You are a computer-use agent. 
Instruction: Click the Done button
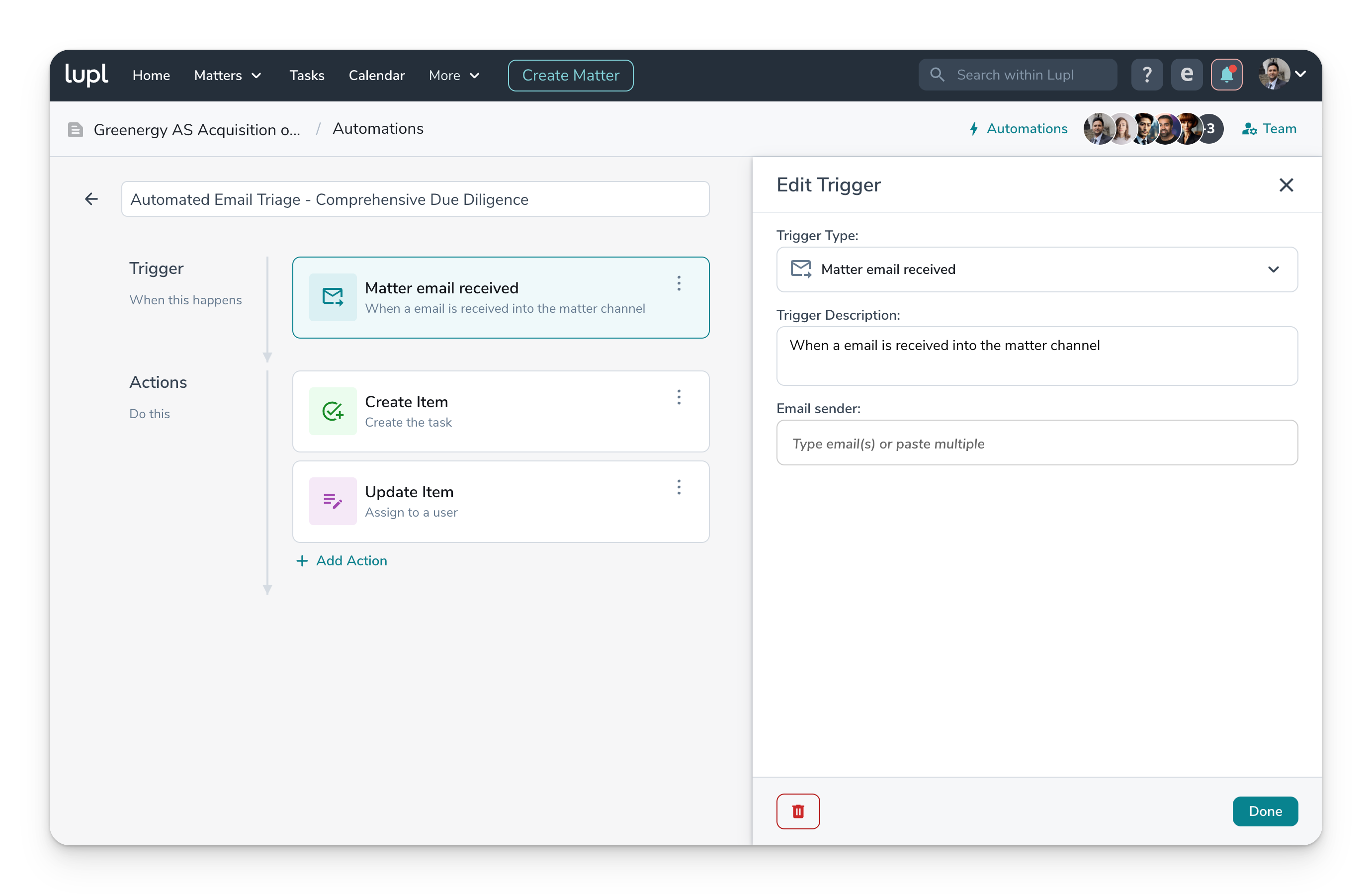point(1265,811)
